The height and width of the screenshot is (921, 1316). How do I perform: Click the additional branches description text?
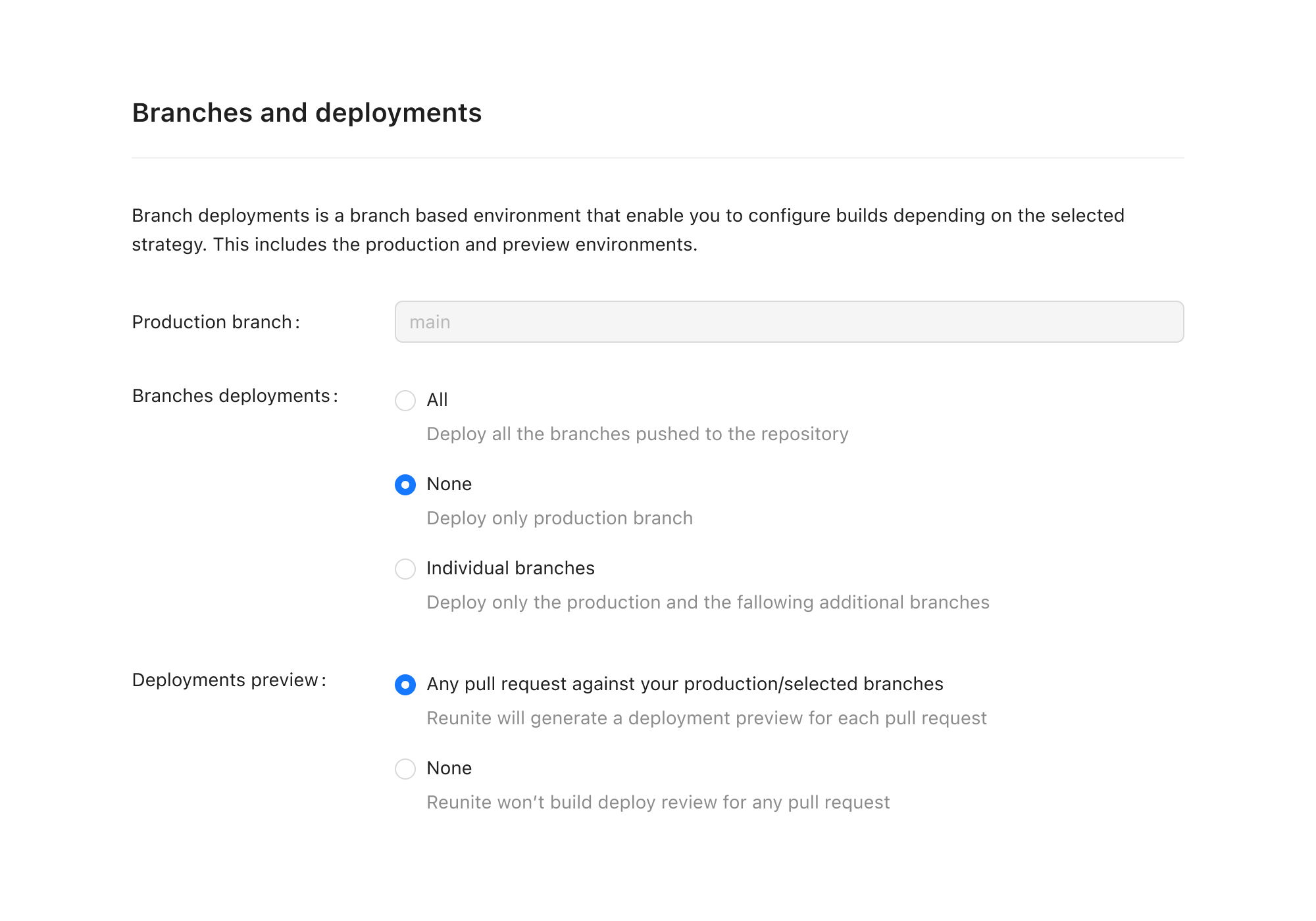tap(708, 602)
